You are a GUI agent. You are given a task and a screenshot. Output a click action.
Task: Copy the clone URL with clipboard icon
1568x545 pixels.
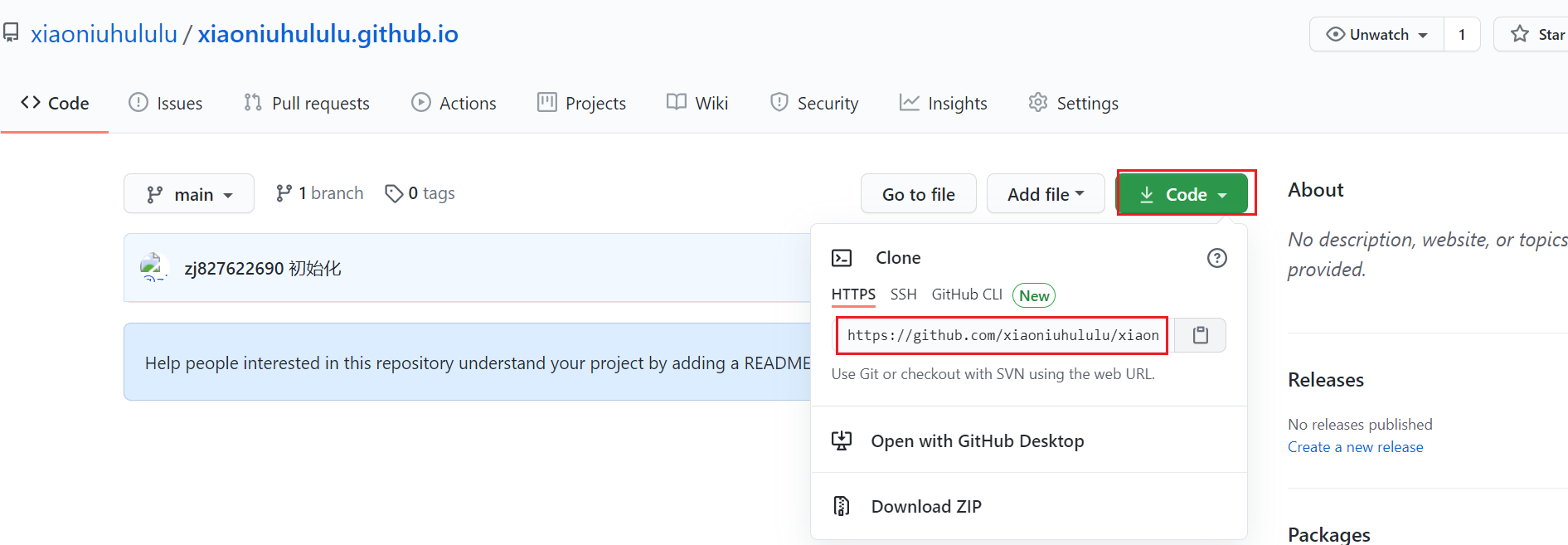[x=1200, y=335]
